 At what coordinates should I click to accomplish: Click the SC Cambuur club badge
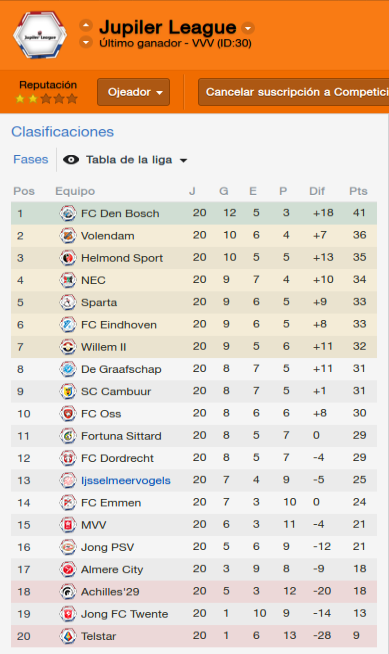(68, 391)
